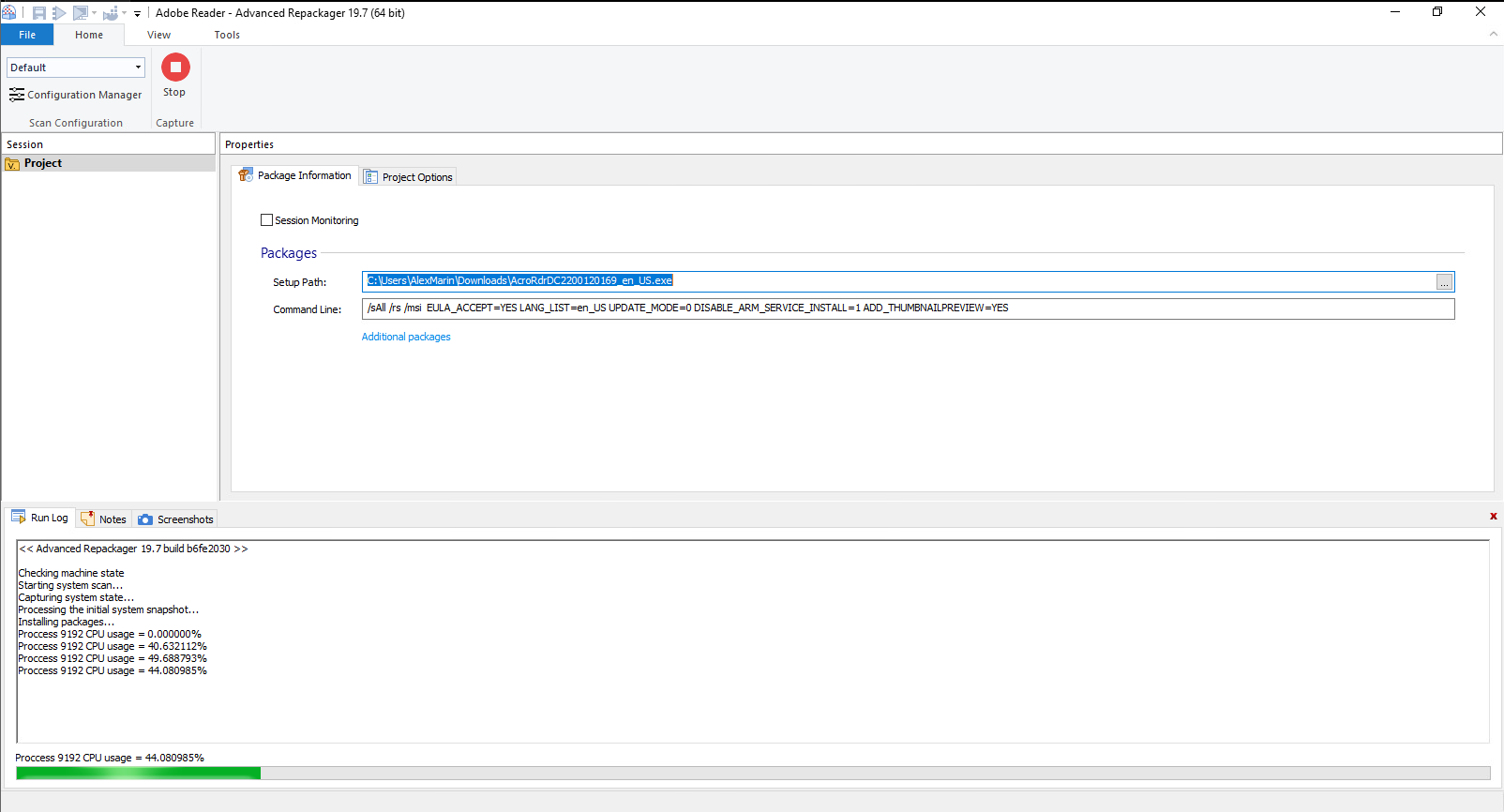
Task: Click the Screenshots camera icon
Action: click(x=145, y=519)
